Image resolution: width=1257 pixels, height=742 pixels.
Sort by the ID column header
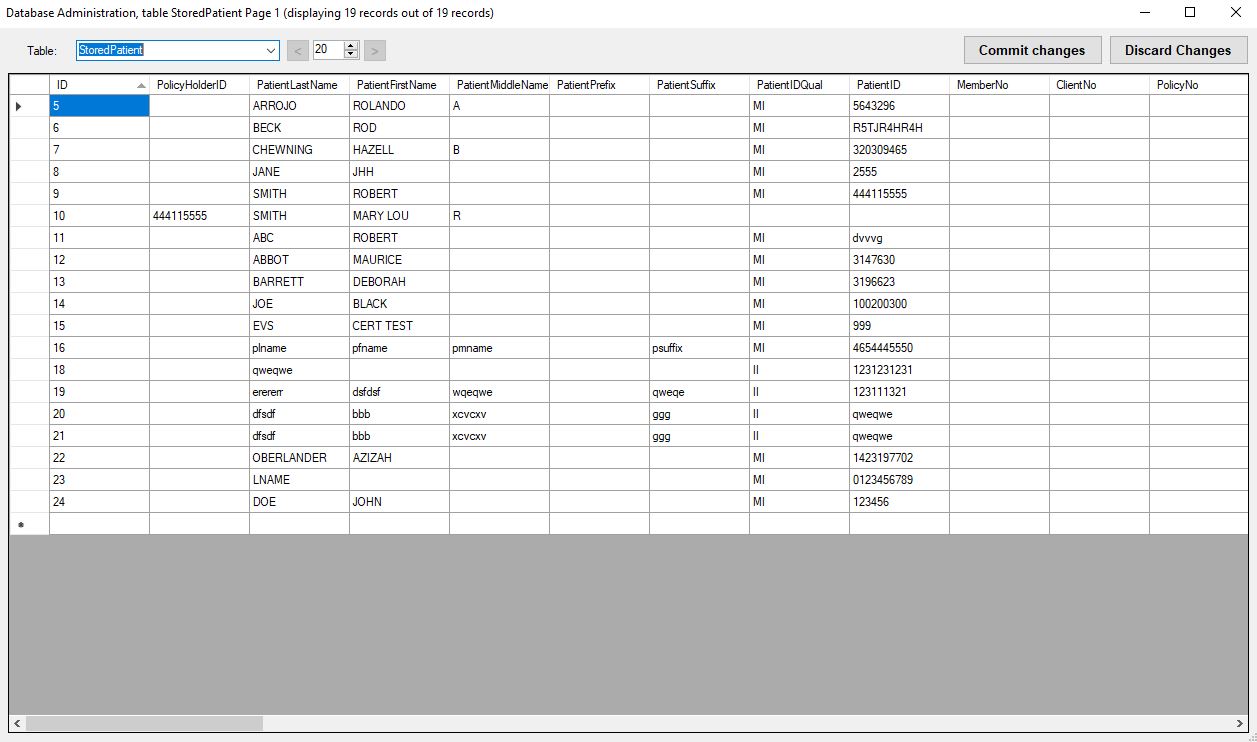tap(99, 85)
